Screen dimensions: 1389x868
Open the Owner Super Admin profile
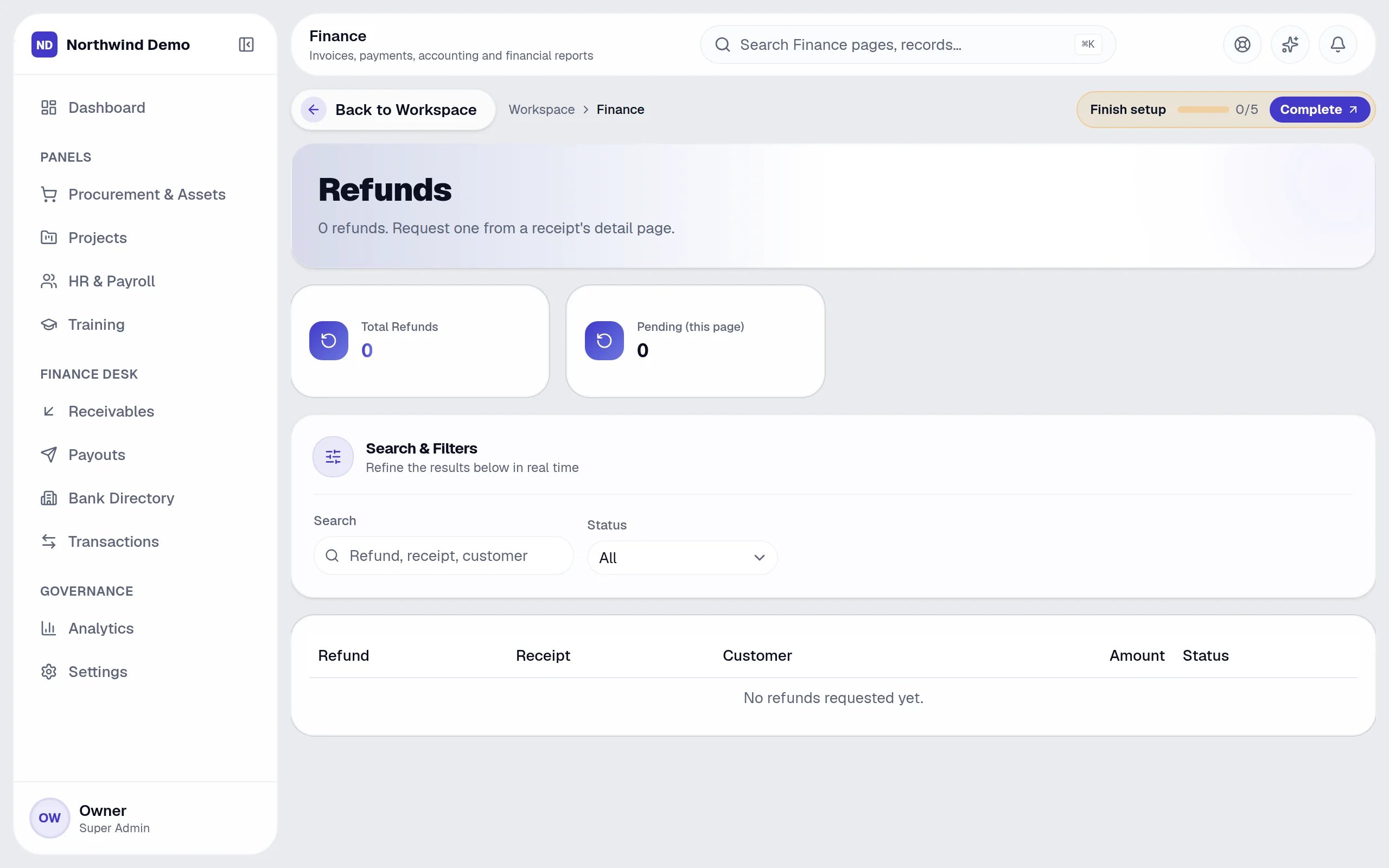point(145,818)
